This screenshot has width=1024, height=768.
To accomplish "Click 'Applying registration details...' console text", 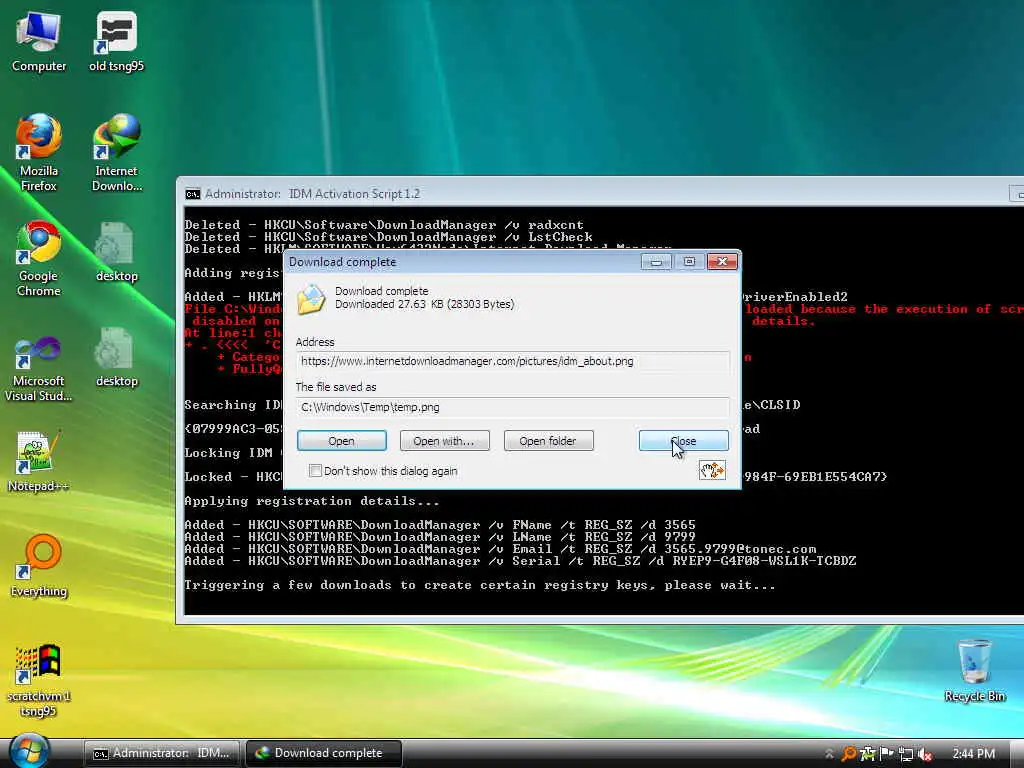I will (312, 501).
